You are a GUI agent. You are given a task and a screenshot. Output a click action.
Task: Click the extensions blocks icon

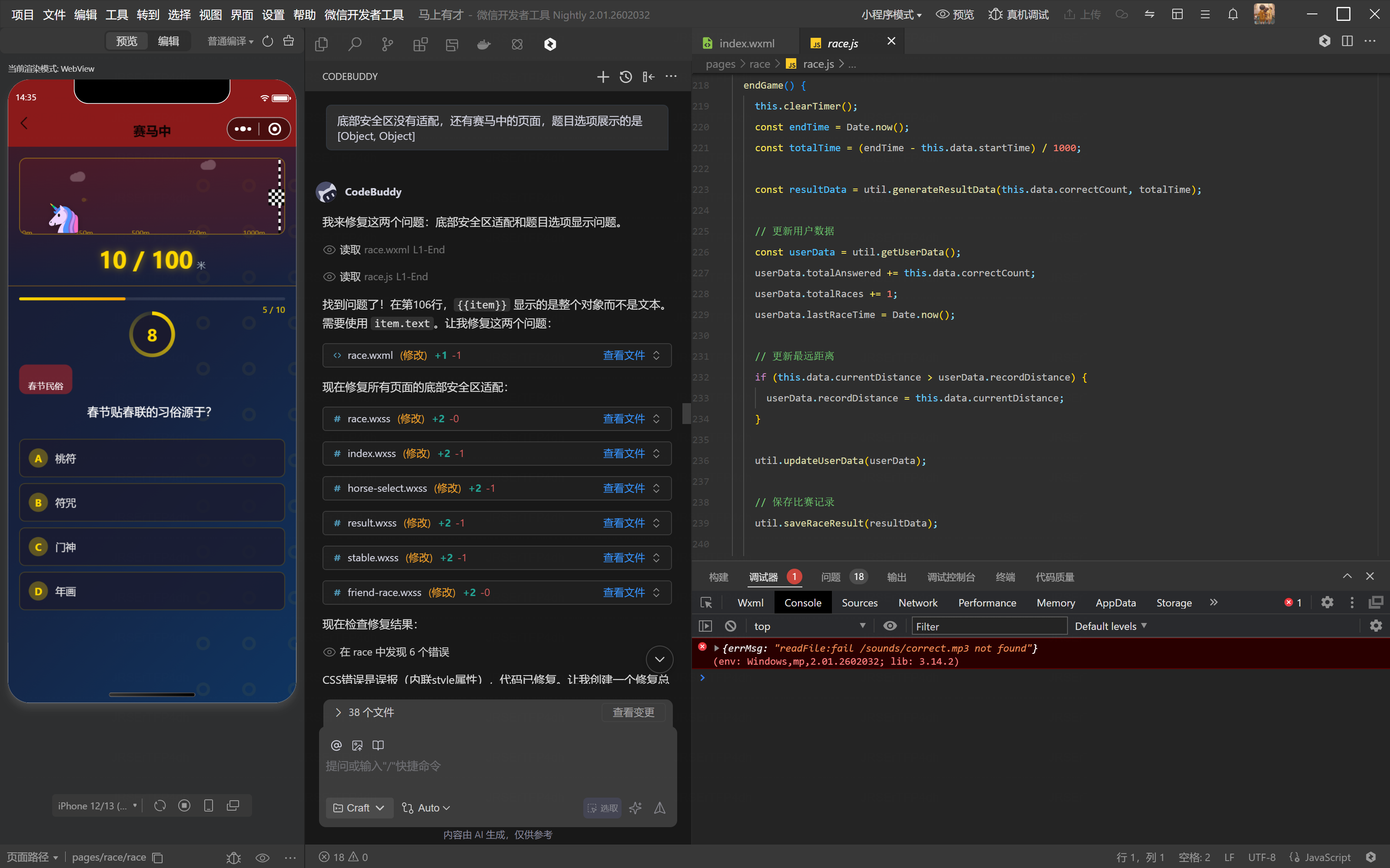[420, 44]
